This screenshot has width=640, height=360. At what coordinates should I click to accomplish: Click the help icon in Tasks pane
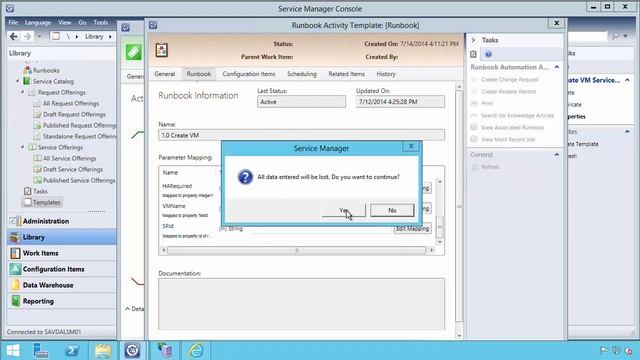[488, 54]
